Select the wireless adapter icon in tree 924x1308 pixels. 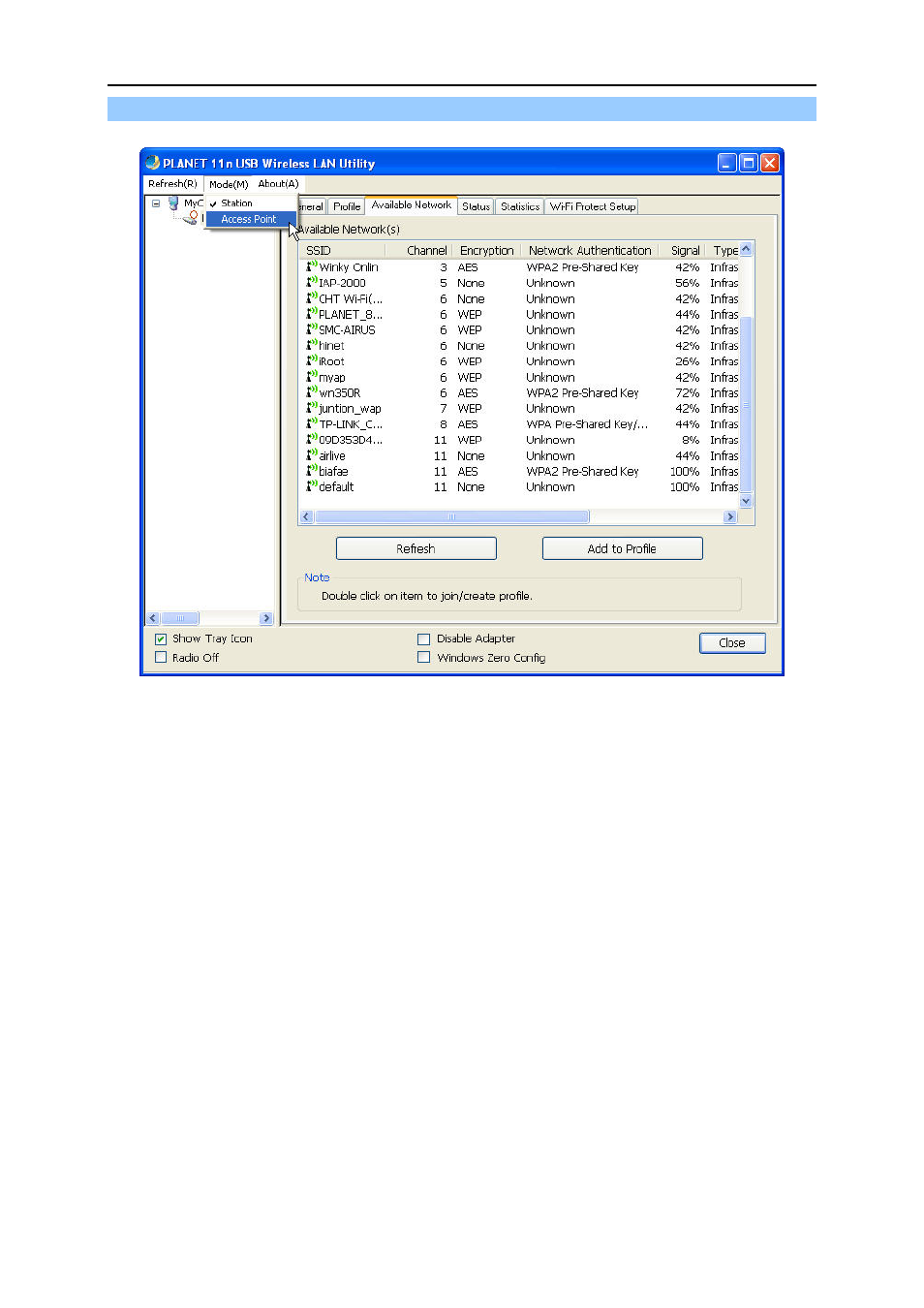pyautogui.click(x=191, y=218)
